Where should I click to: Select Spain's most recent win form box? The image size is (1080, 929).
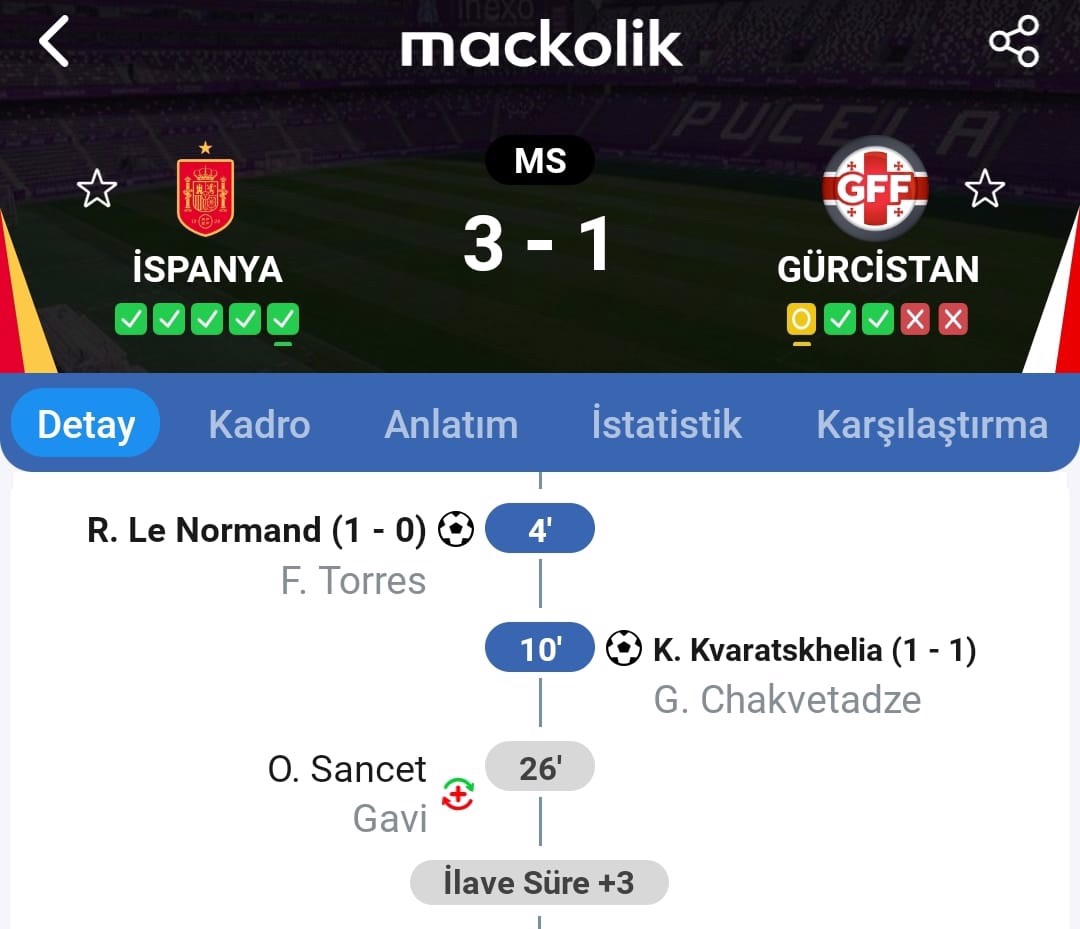tap(283, 319)
